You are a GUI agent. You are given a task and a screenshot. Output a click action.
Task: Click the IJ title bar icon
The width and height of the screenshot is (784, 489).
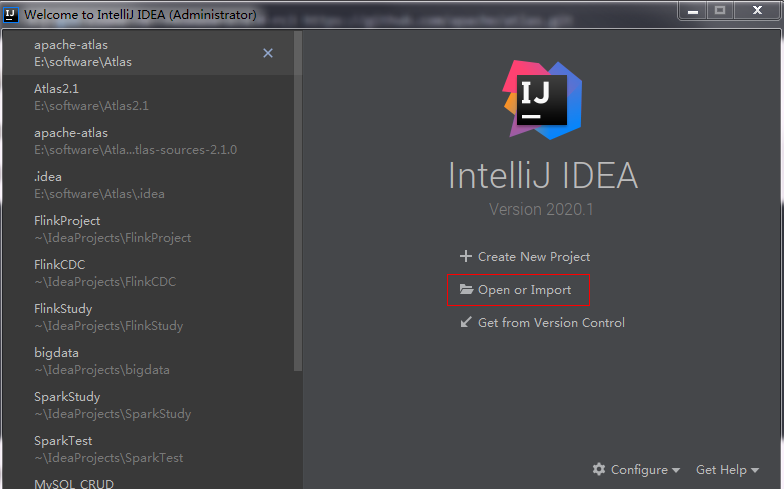point(10,14)
